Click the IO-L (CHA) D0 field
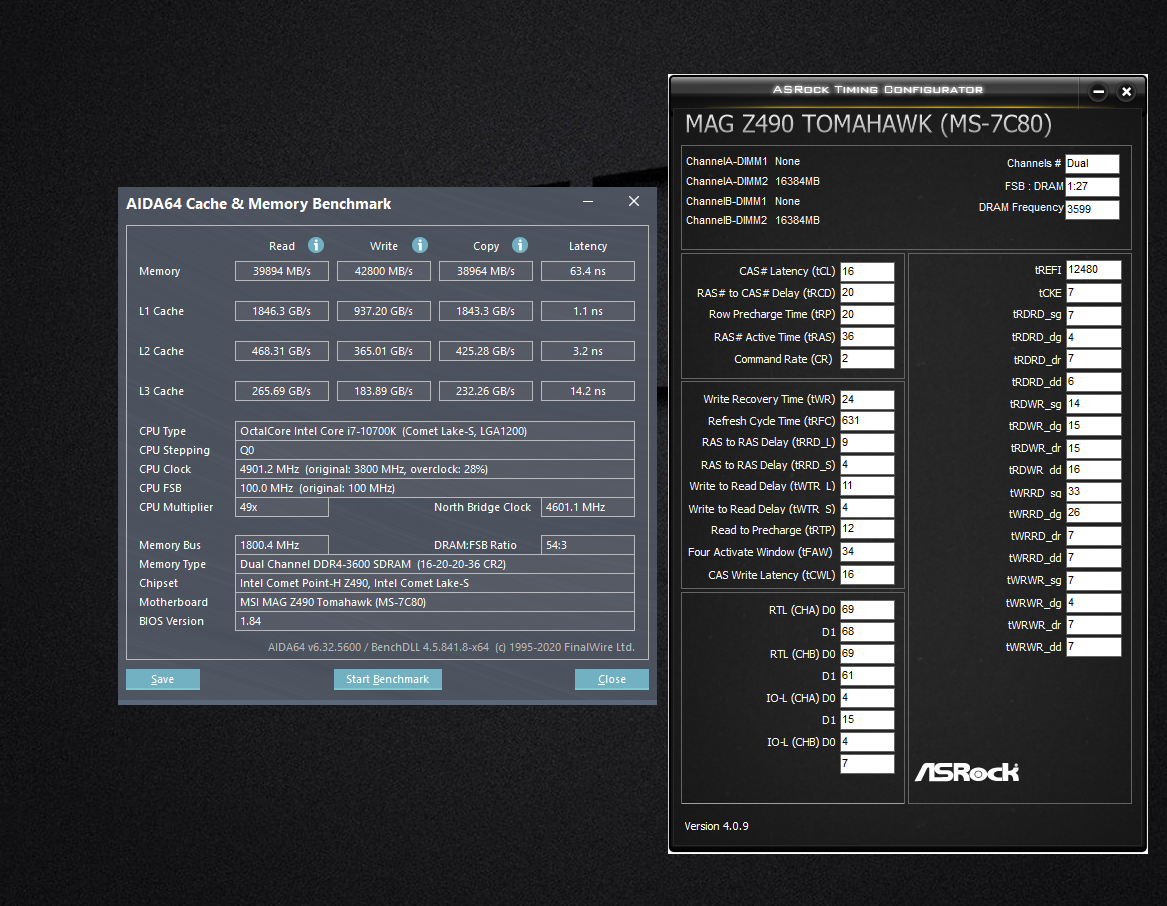 [x=867, y=698]
